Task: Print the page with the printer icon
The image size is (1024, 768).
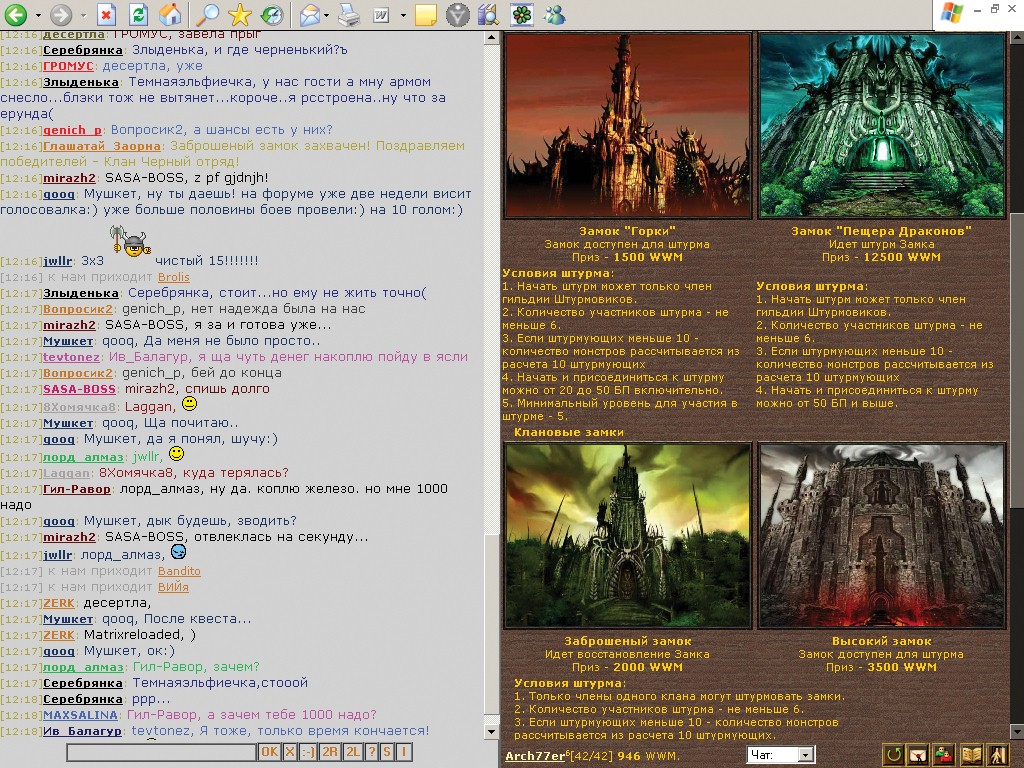Action: tap(349, 14)
